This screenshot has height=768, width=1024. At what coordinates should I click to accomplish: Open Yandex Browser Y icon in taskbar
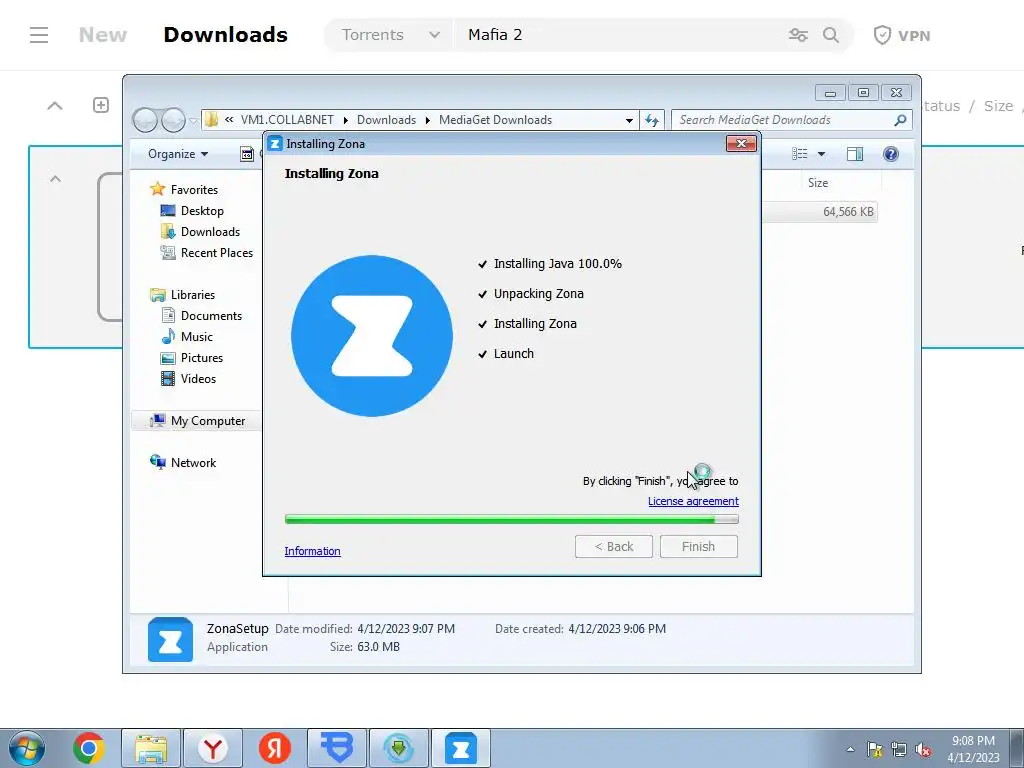tap(213, 748)
